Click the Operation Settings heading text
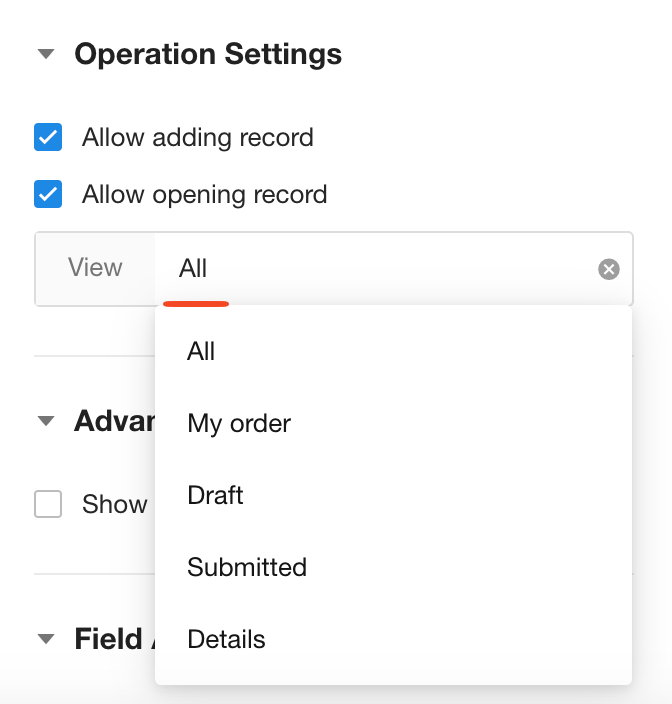The image size is (672, 704). tap(208, 54)
